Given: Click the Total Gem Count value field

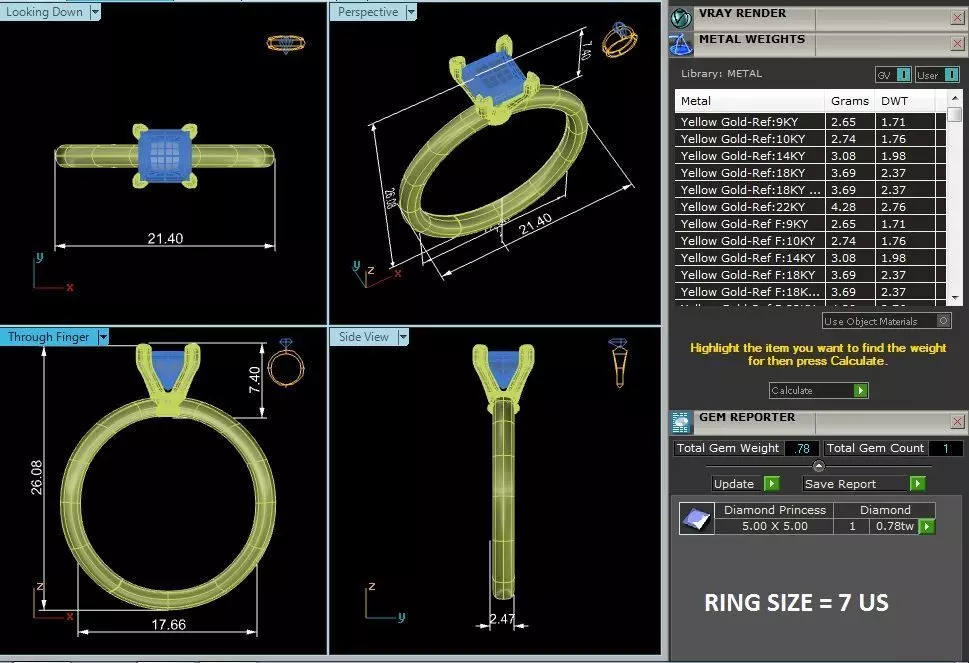Looking at the screenshot, I should point(946,448).
